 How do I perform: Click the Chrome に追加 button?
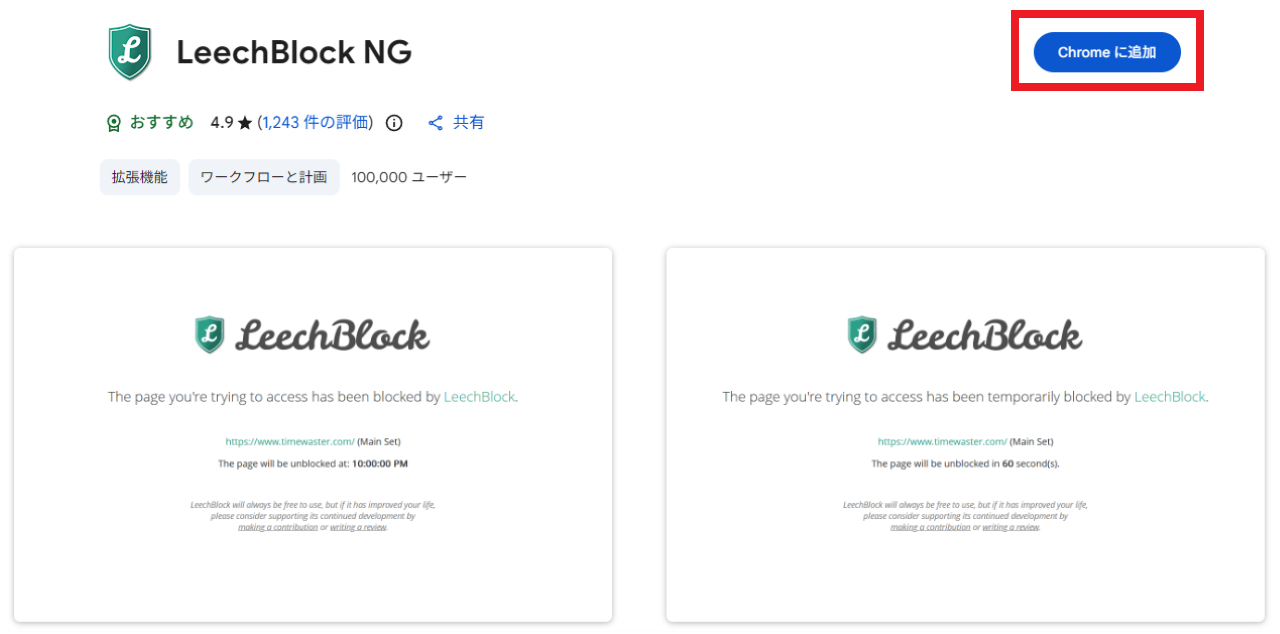point(1106,52)
